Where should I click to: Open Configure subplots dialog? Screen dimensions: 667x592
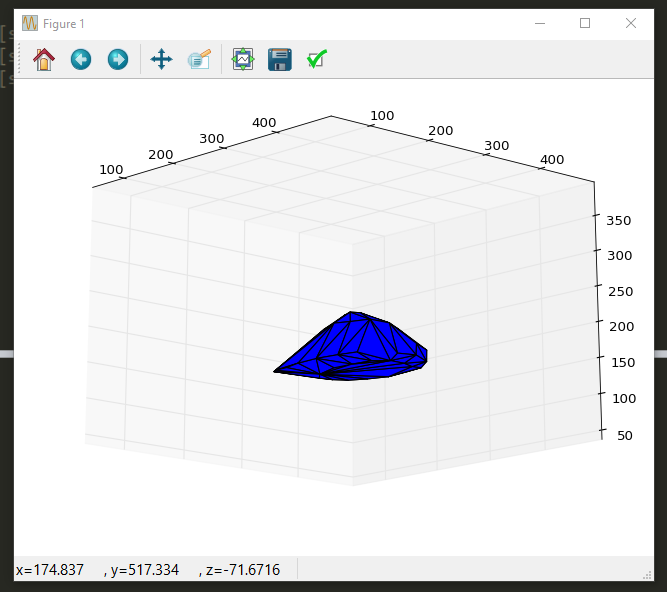243,59
